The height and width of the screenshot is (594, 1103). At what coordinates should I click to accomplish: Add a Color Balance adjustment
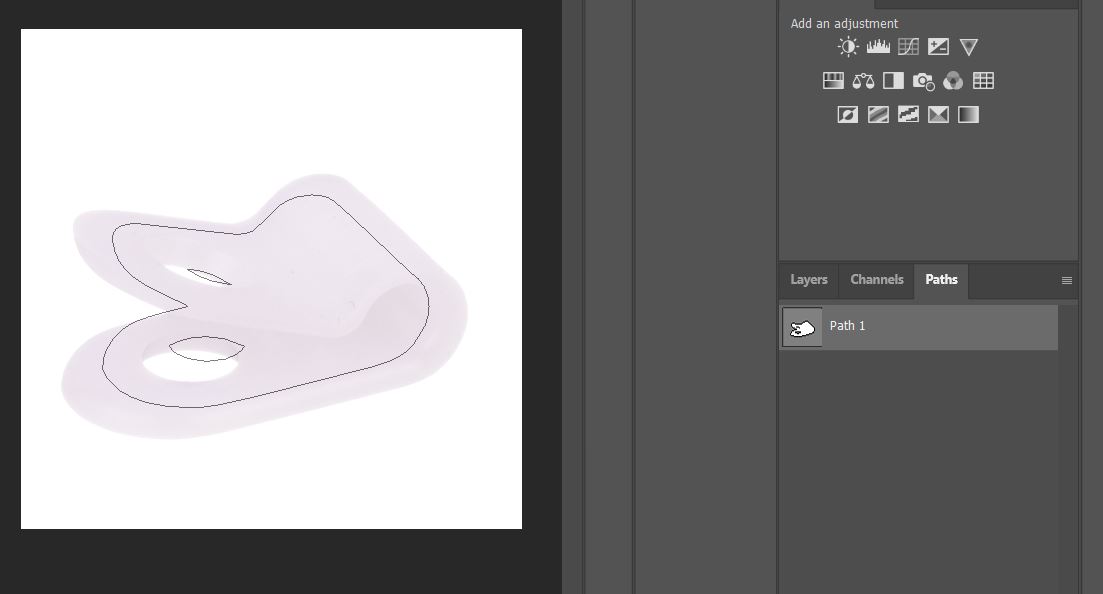pyautogui.click(x=863, y=81)
